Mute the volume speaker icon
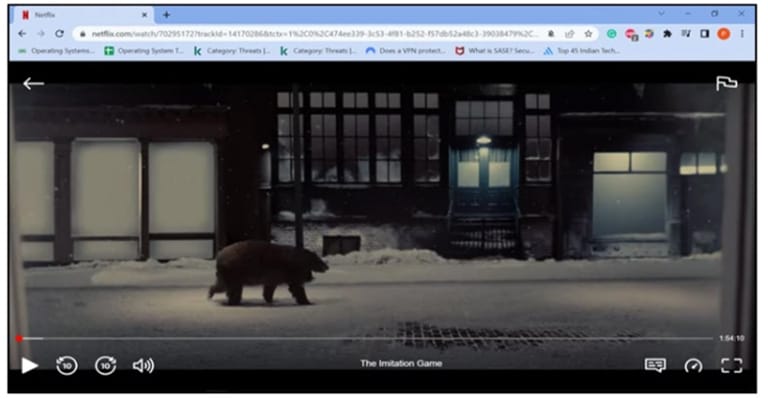This screenshot has height=399, width=768. [143, 365]
